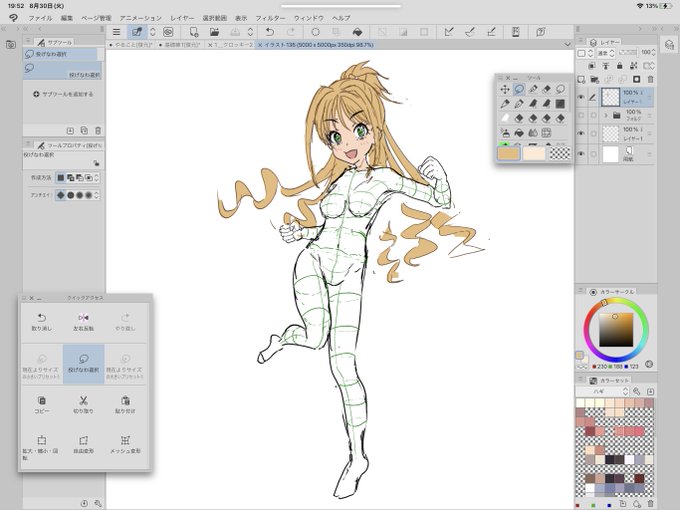
Task: Open the blend mode 通常 dropdown
Action: pos(606,53)
